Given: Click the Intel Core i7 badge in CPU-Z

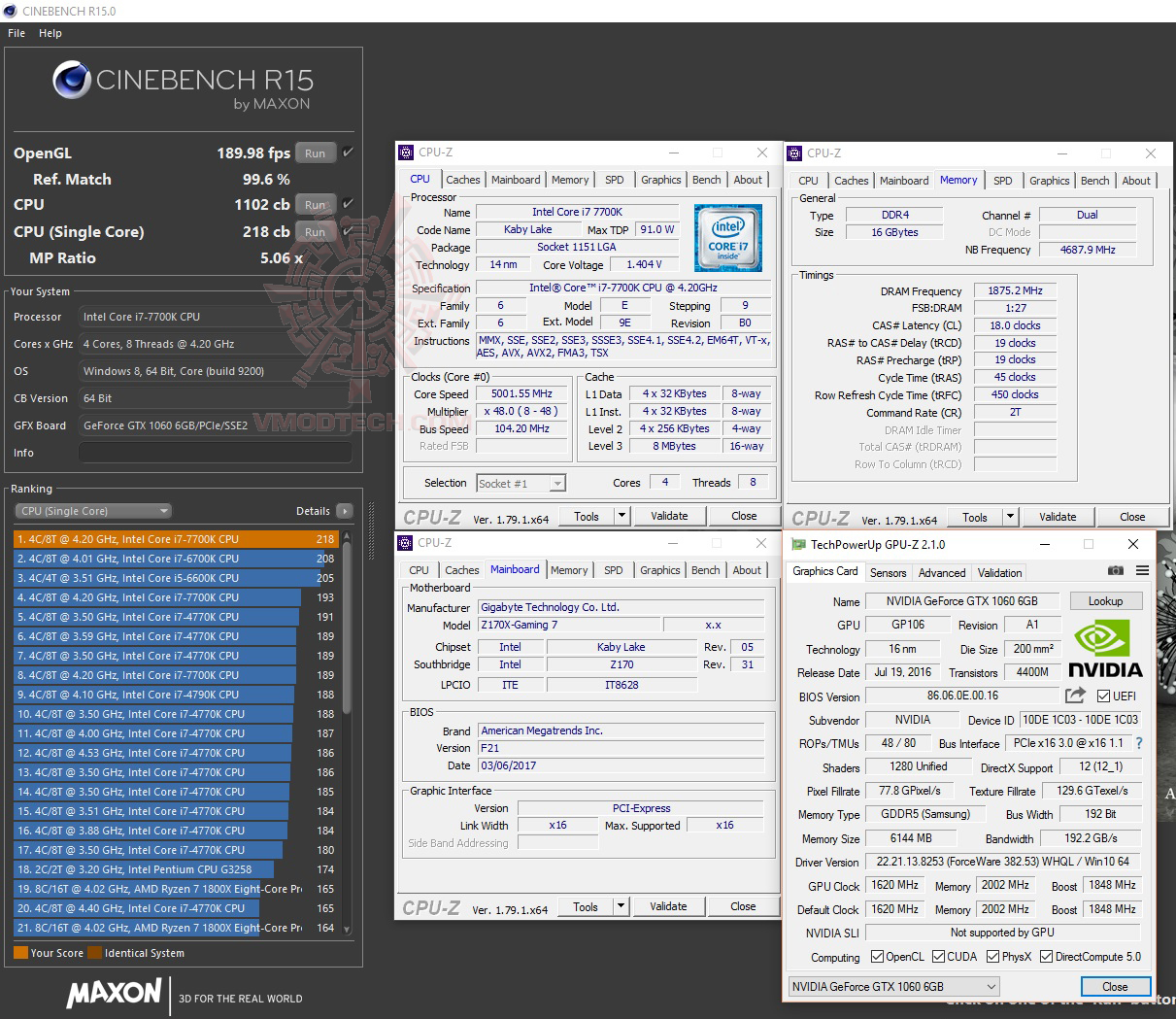Looking at the screenshot, I should coord(727,237).
